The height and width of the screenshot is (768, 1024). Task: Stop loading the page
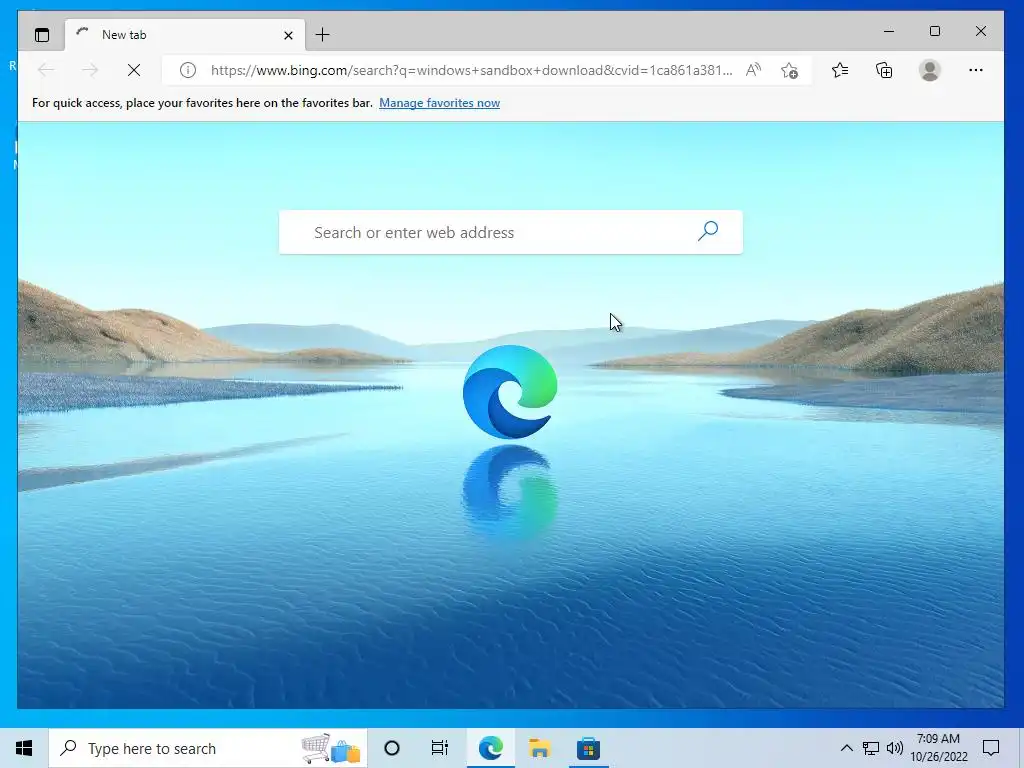[x=134, y=70]
